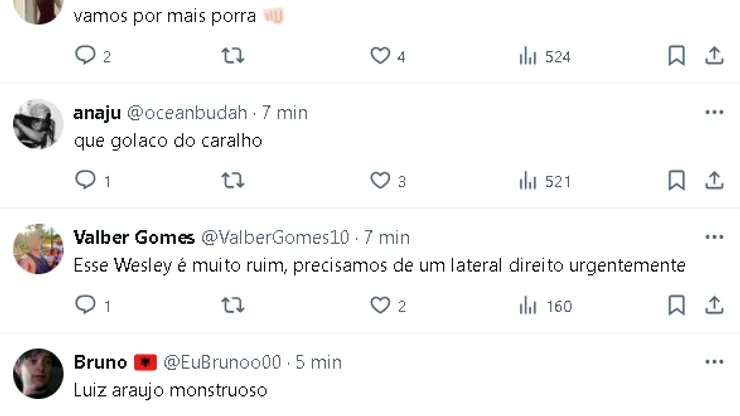Share Valber Gomes' tweet
This screenshot has width=740, height=416.
coord(714,305)
